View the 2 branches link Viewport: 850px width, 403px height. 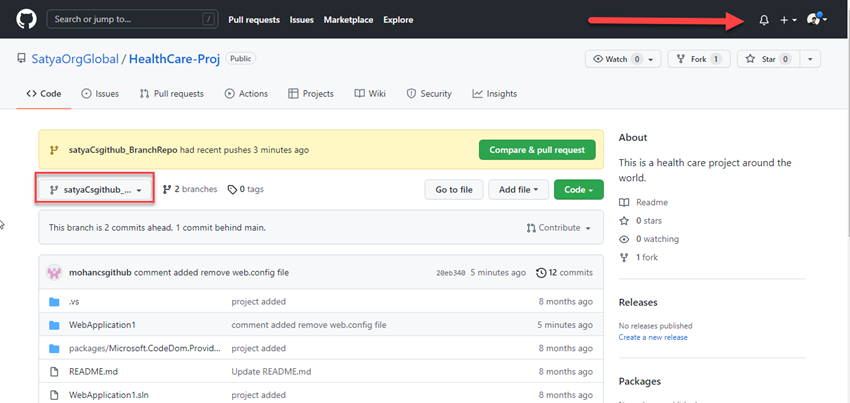pos(190,189)
